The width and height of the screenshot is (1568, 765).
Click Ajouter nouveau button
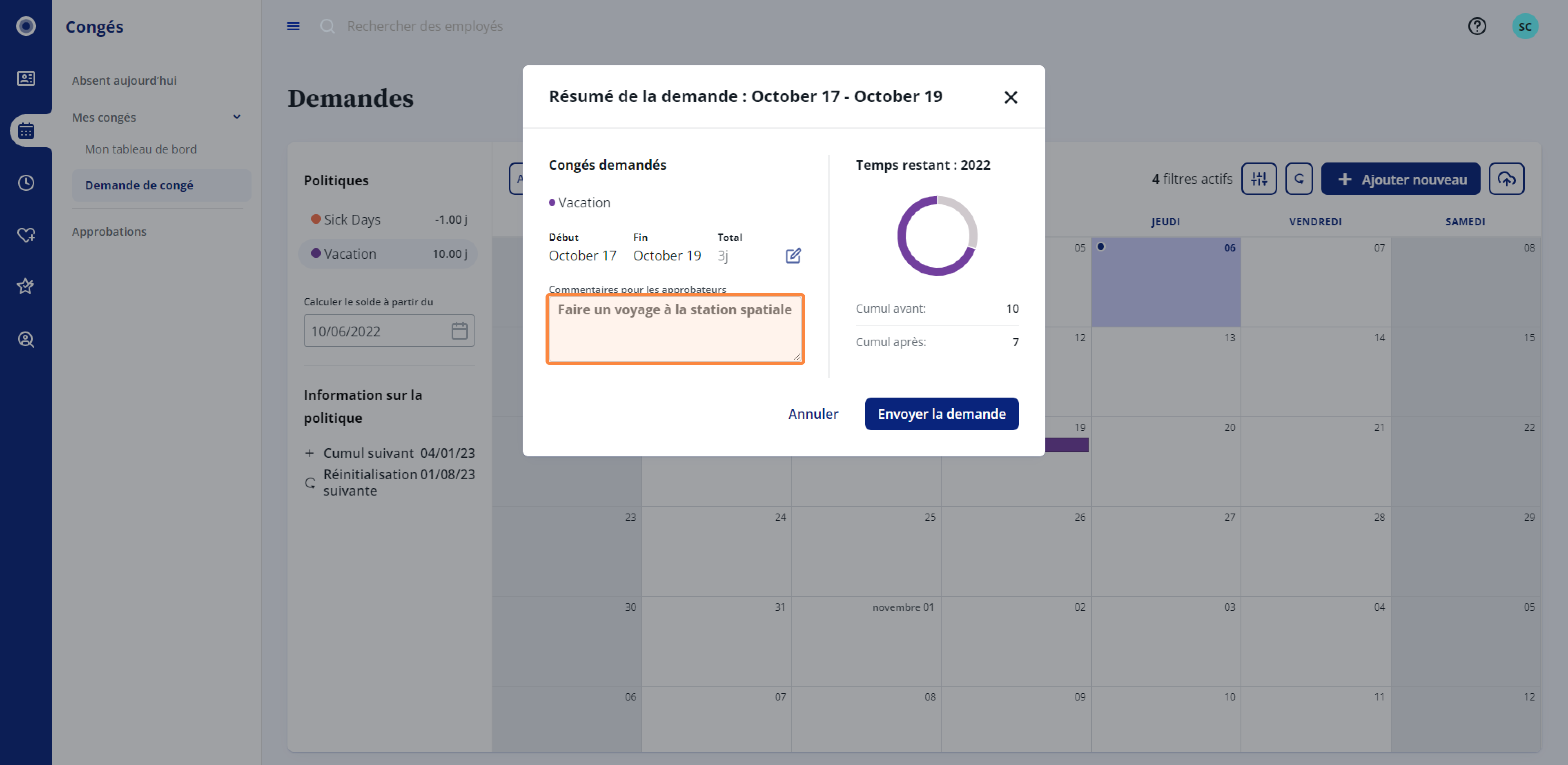tap(1400, 179)
